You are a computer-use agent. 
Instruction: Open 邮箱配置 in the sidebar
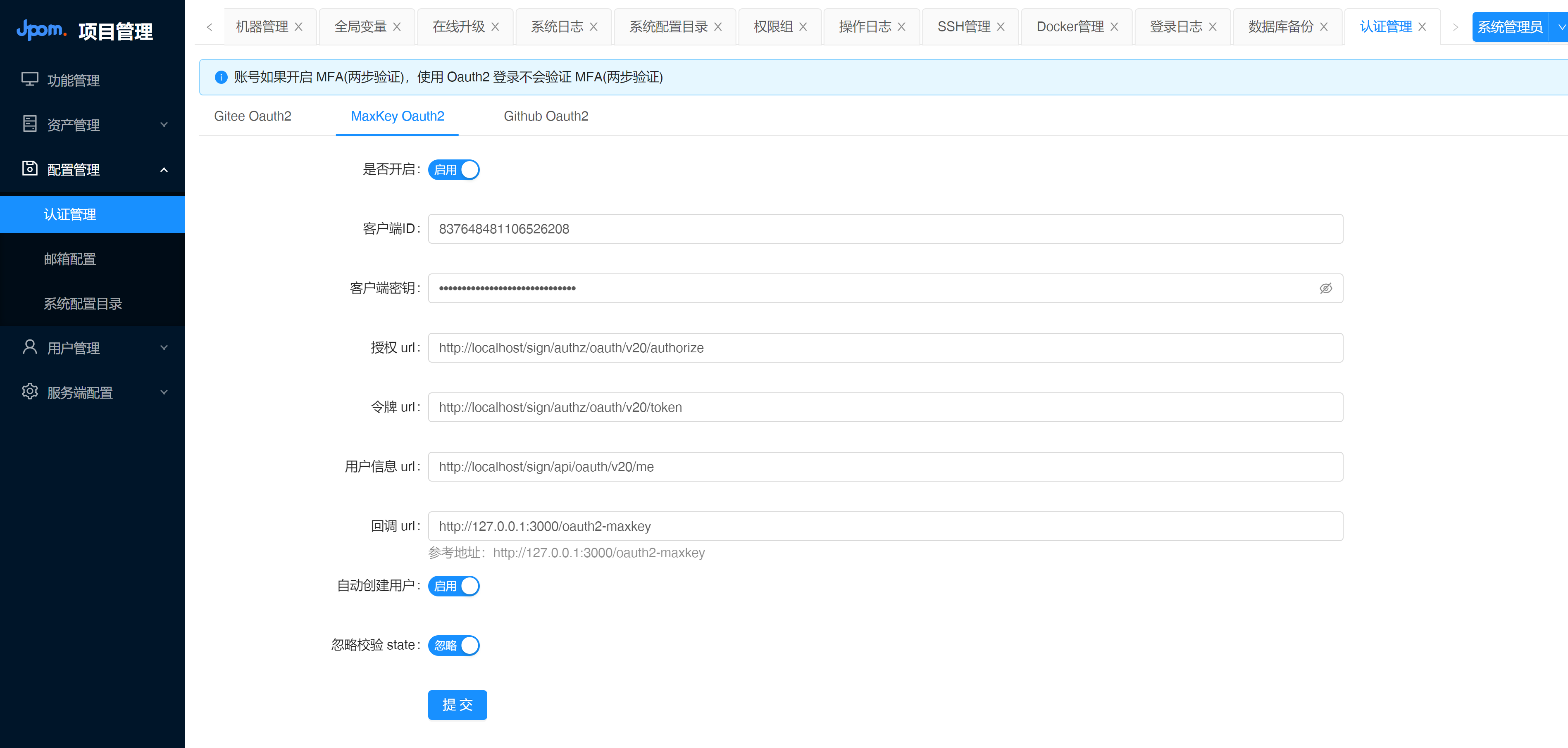click(x=70, y=259)
